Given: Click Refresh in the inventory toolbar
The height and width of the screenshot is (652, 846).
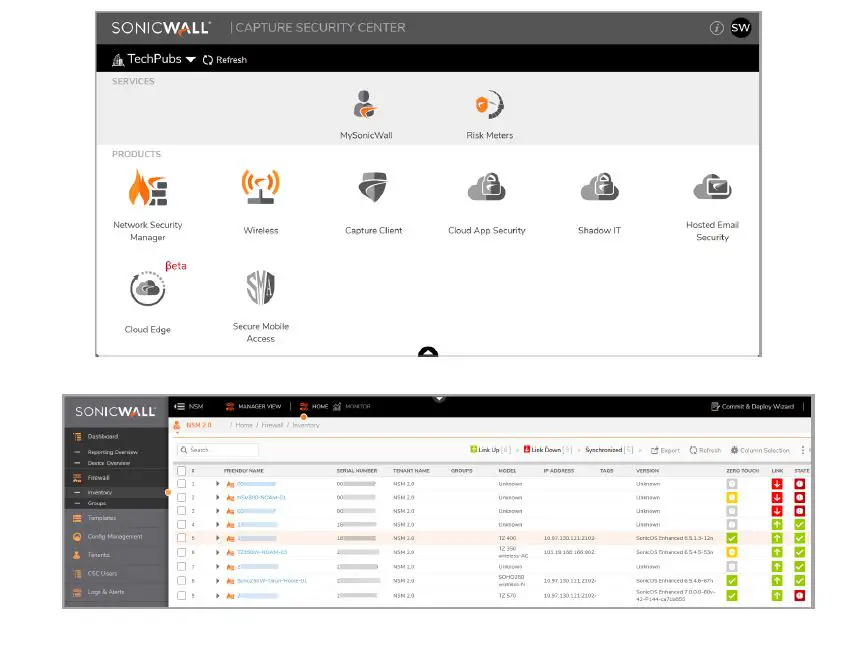Looking at the screenshot, I should [705, 450].
